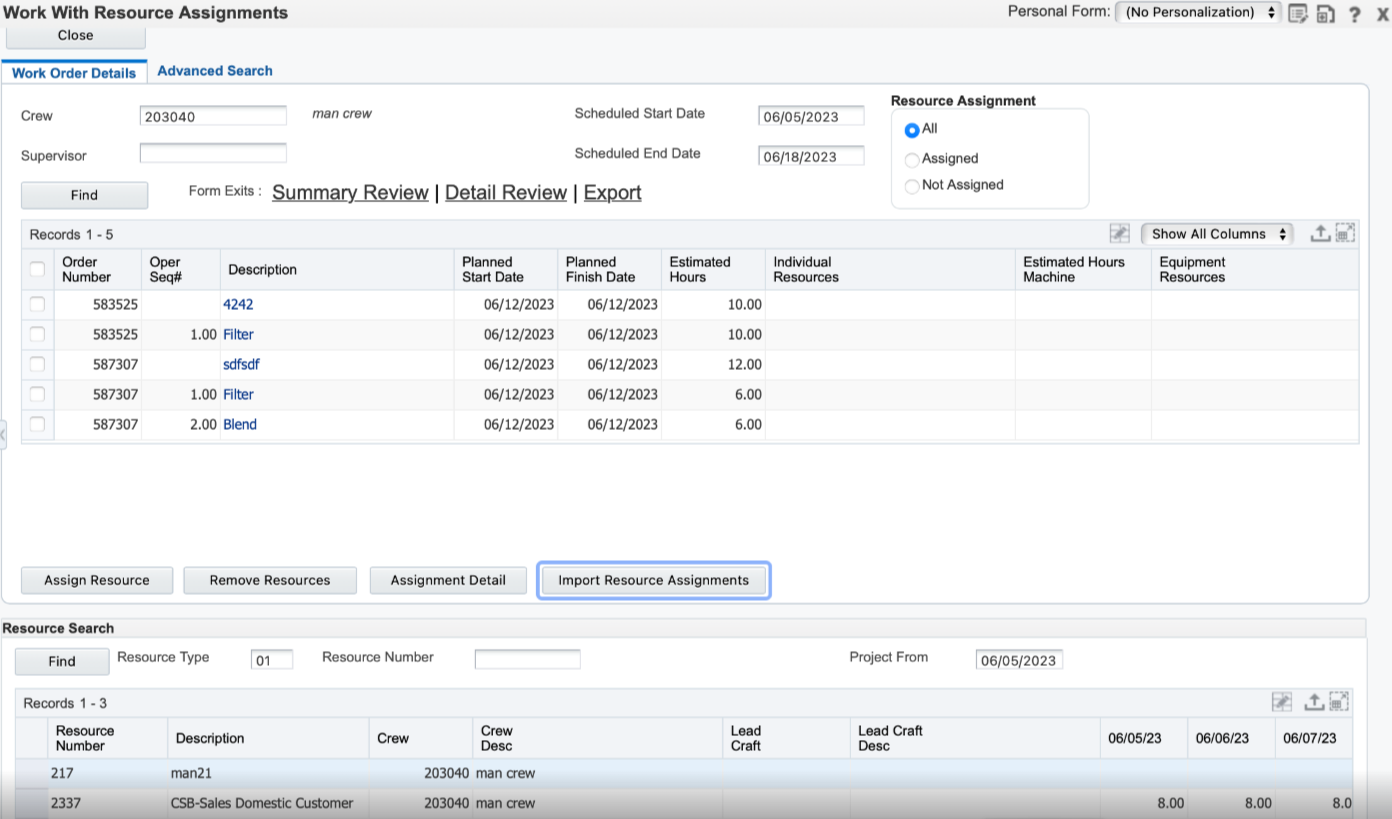Check the box for the sdfsdf order row
The image size is (1392, 819).
[x=37, y=364]
